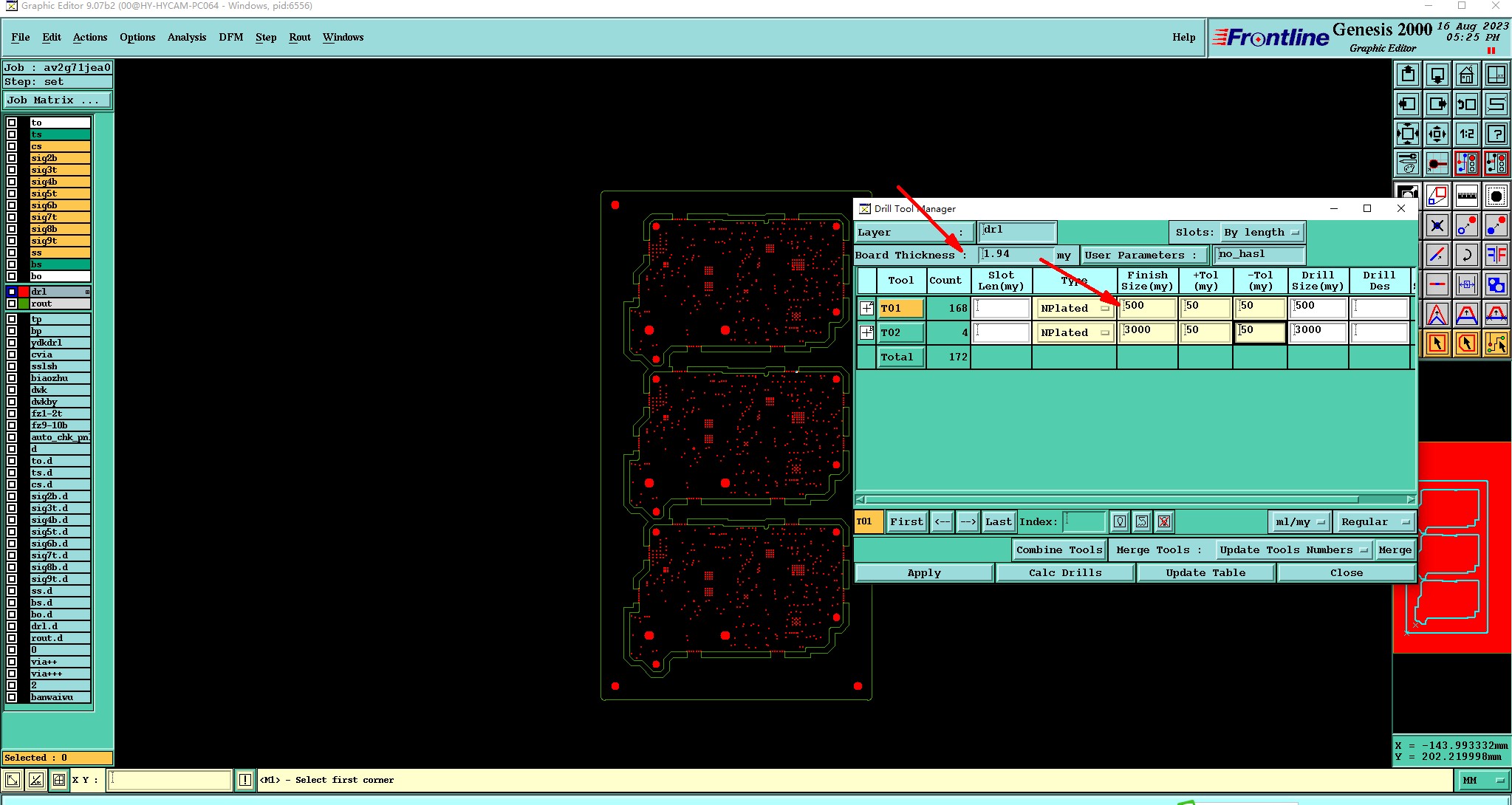Click the Apply button

tap(924, 572)
